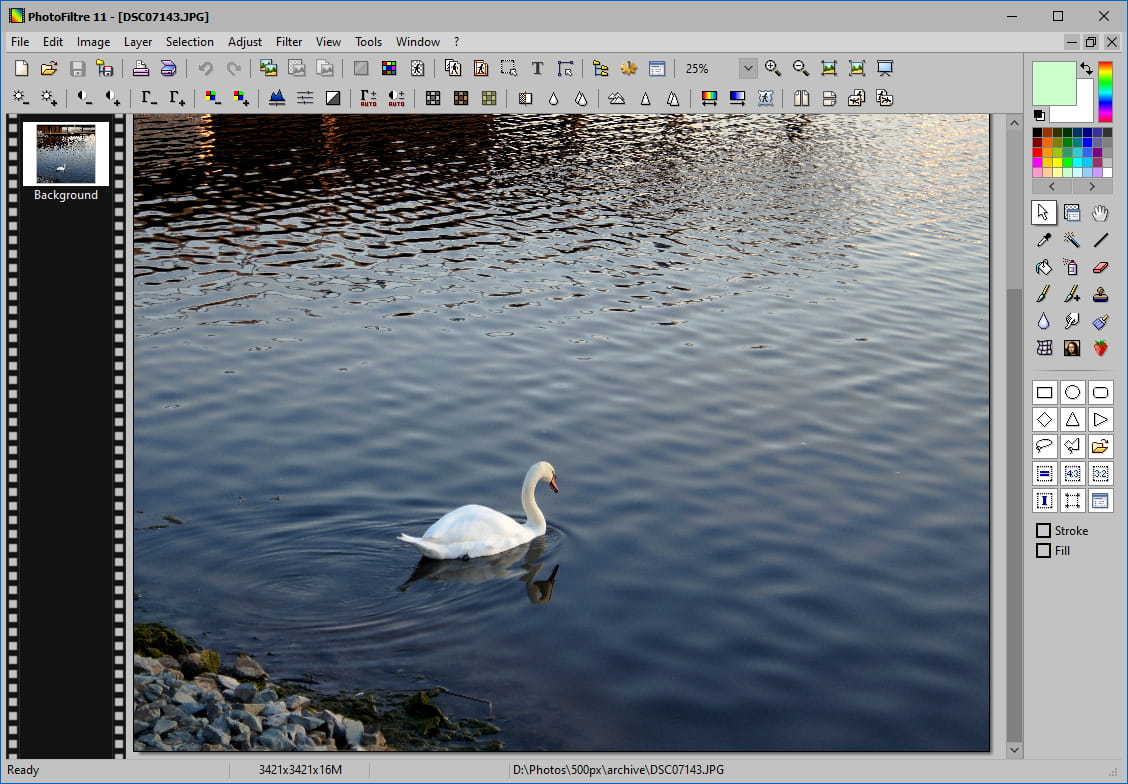Enable the Fill option
The image size is (1128, 784).
(x=1043, y=550)
